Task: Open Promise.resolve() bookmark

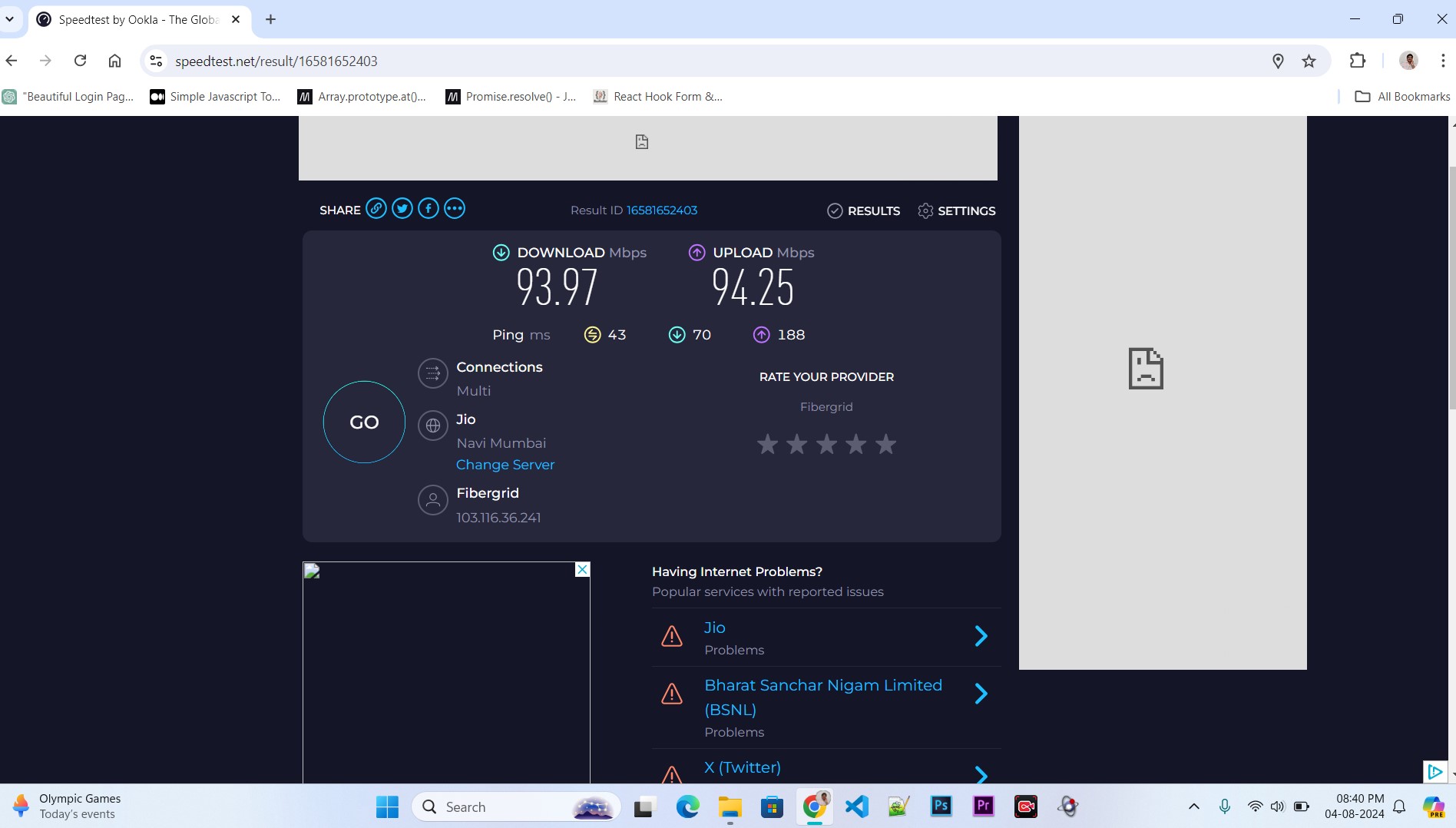Action: 511,97
